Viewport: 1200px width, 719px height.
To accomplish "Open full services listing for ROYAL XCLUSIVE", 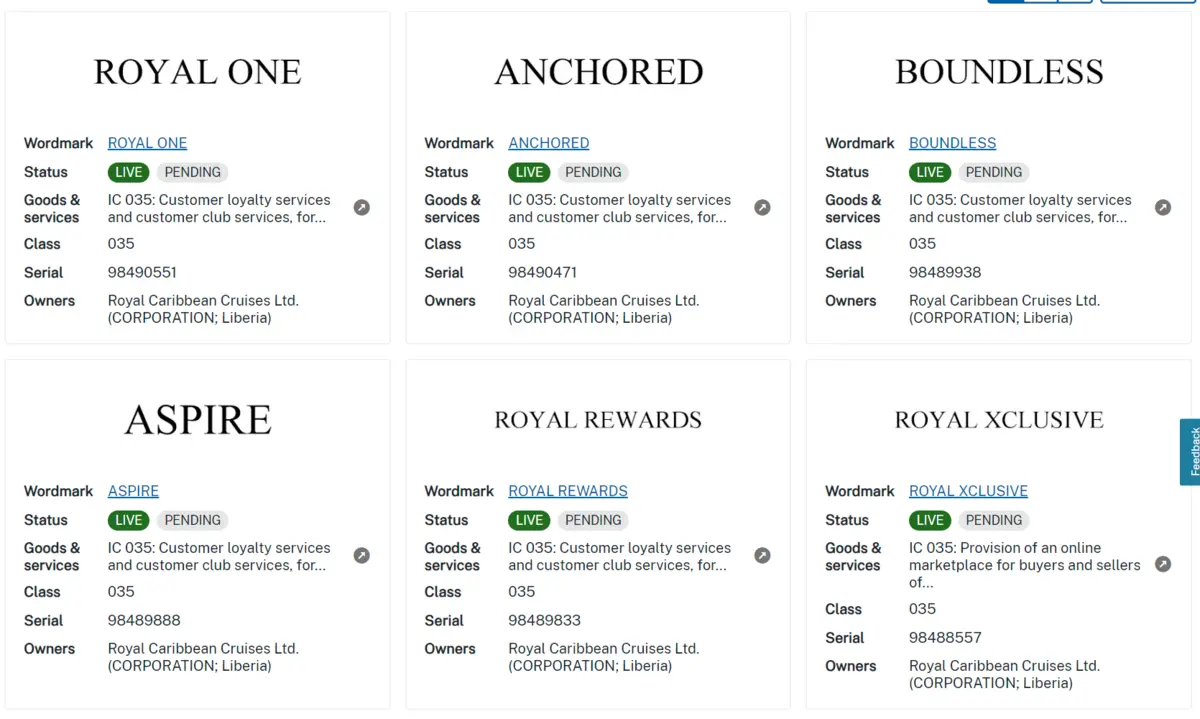I will (x=1163, y=564).
